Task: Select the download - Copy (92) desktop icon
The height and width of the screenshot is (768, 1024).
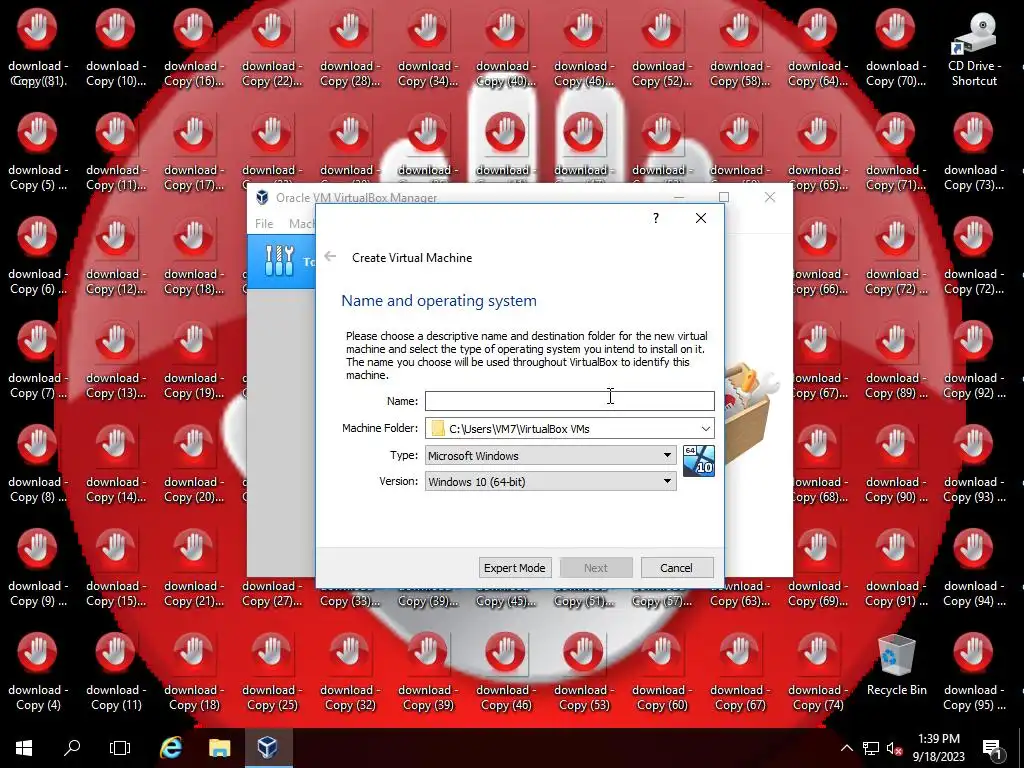Action: click(x=974, y=362)
